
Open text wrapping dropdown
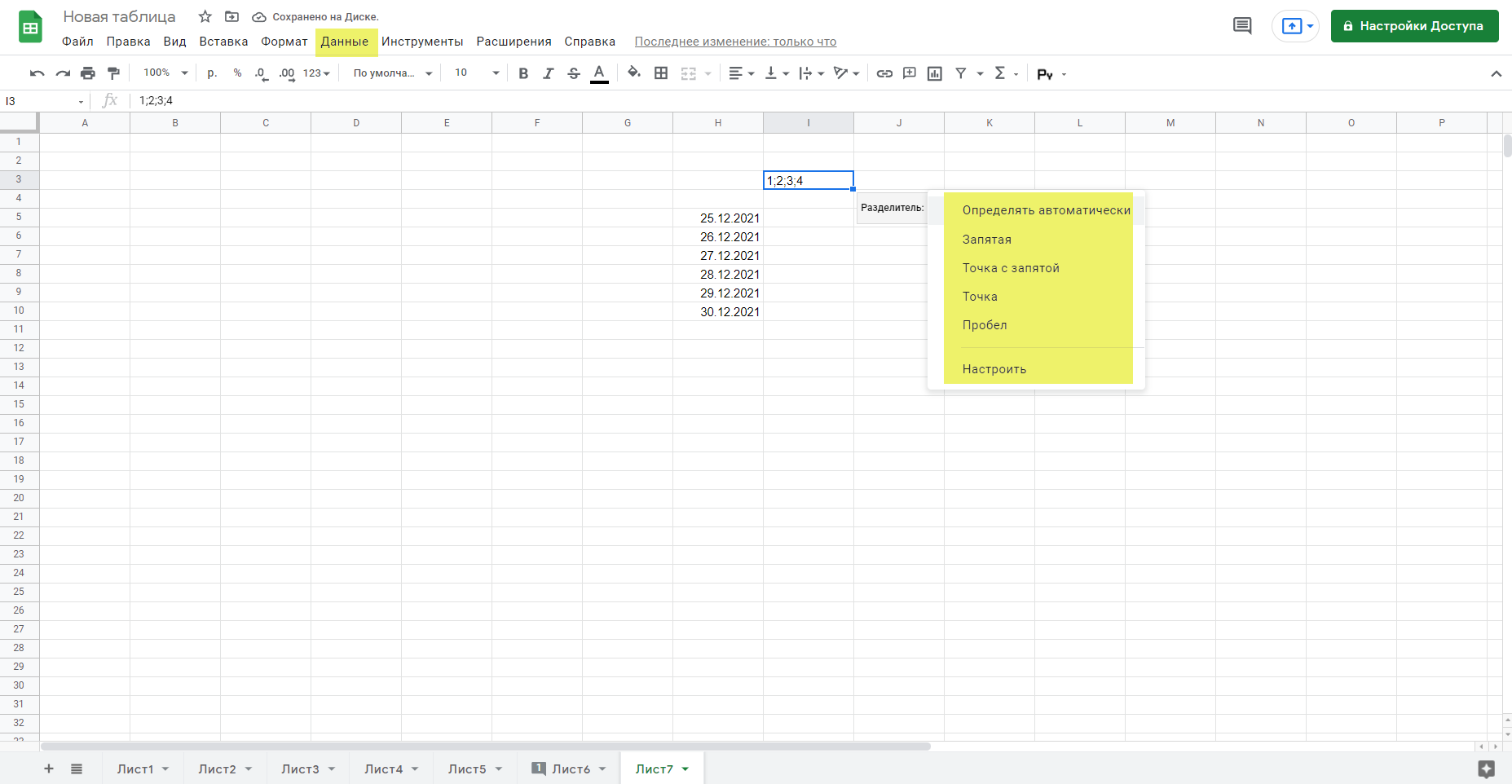pyautogui.click(x=812, y=73)
